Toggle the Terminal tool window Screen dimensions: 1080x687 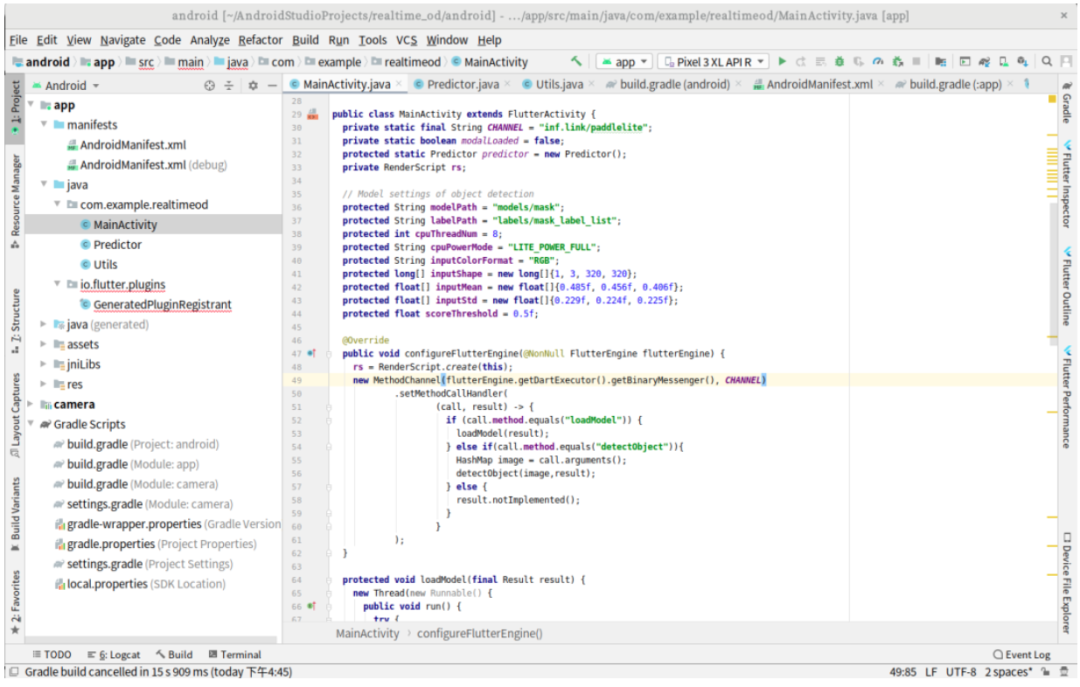point(234,654)
